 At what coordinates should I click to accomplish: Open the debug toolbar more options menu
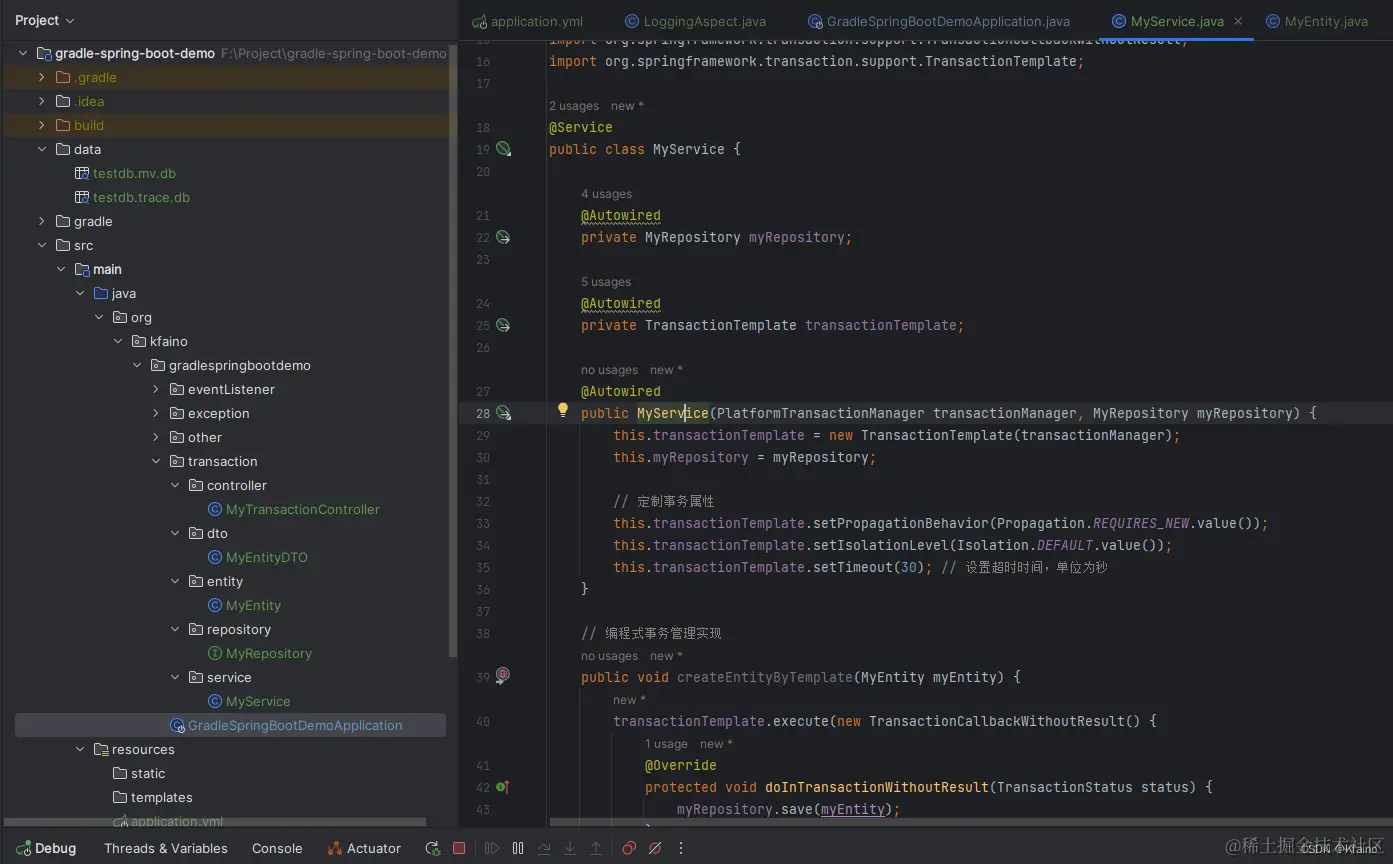pyautogui.click(x=682, y=848)
